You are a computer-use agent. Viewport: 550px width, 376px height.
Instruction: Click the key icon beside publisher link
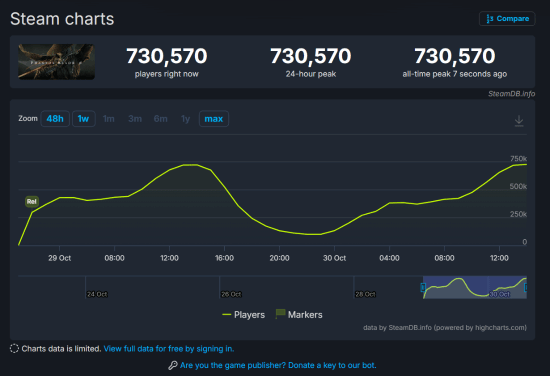click(x=173, y=365)
